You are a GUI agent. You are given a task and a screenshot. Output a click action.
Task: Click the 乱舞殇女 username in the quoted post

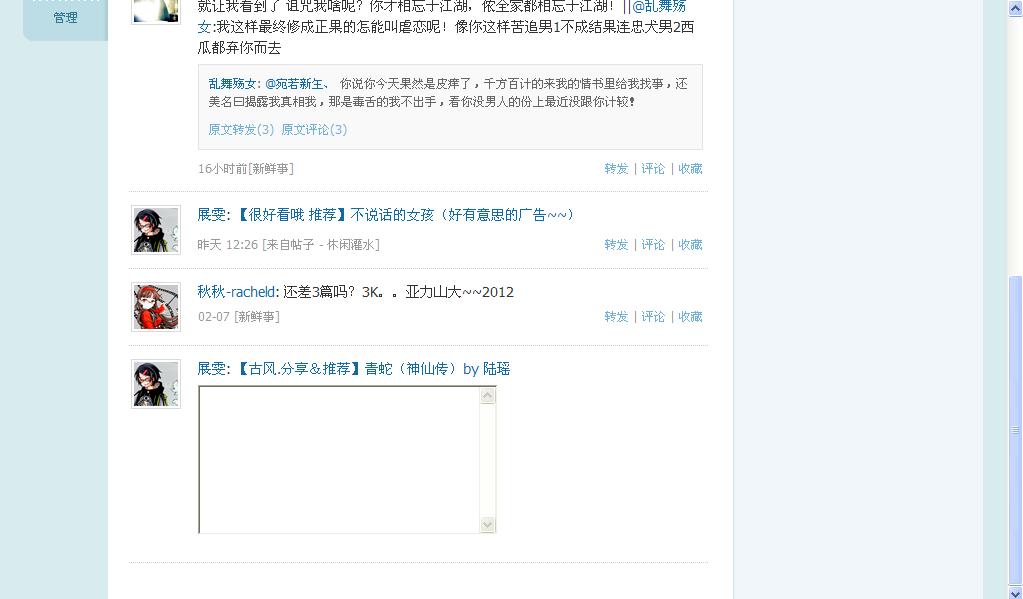point(232,84)
